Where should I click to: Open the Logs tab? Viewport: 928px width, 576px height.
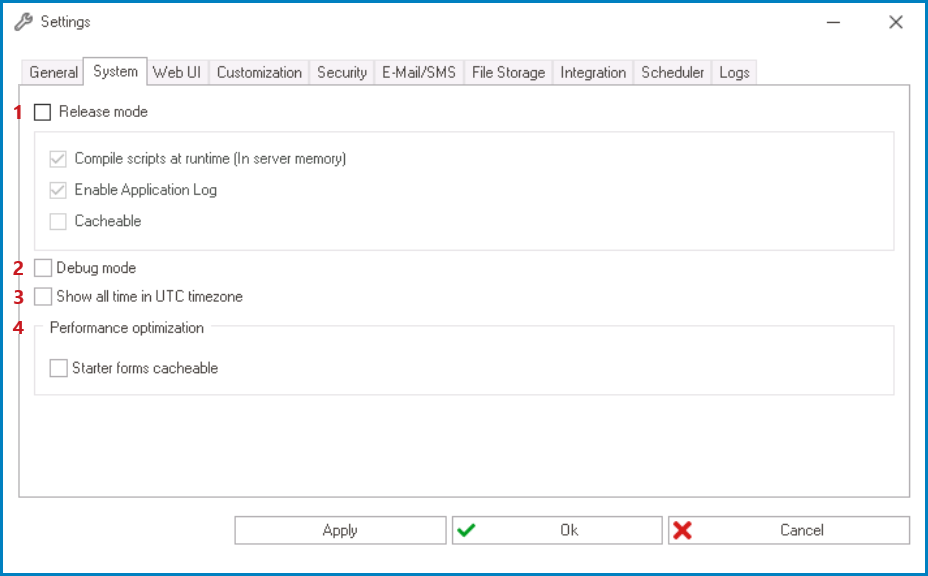(734, 73)
